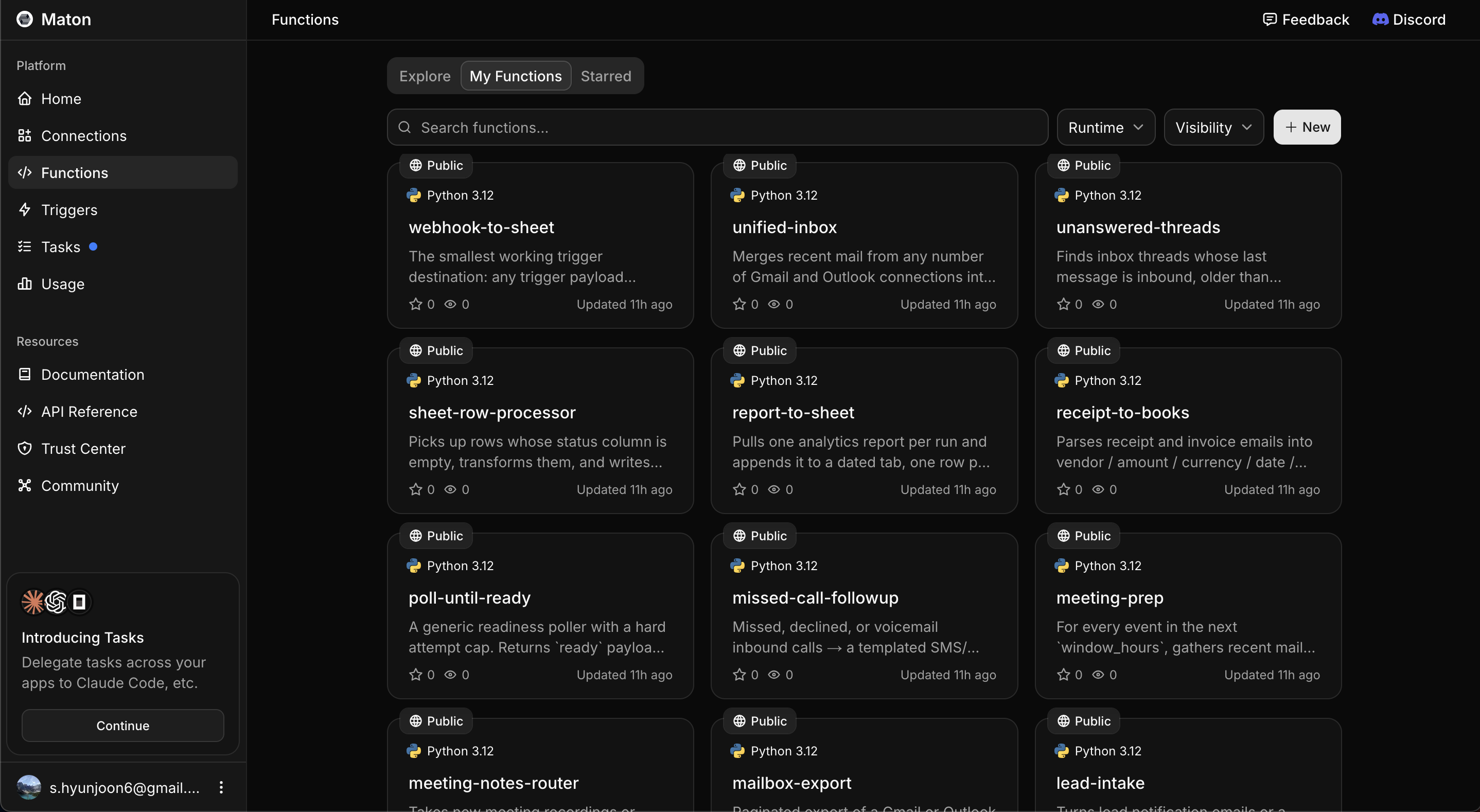Star the receipt-to-books function
Viewport: 1480px width, 812px height.
1063,489
